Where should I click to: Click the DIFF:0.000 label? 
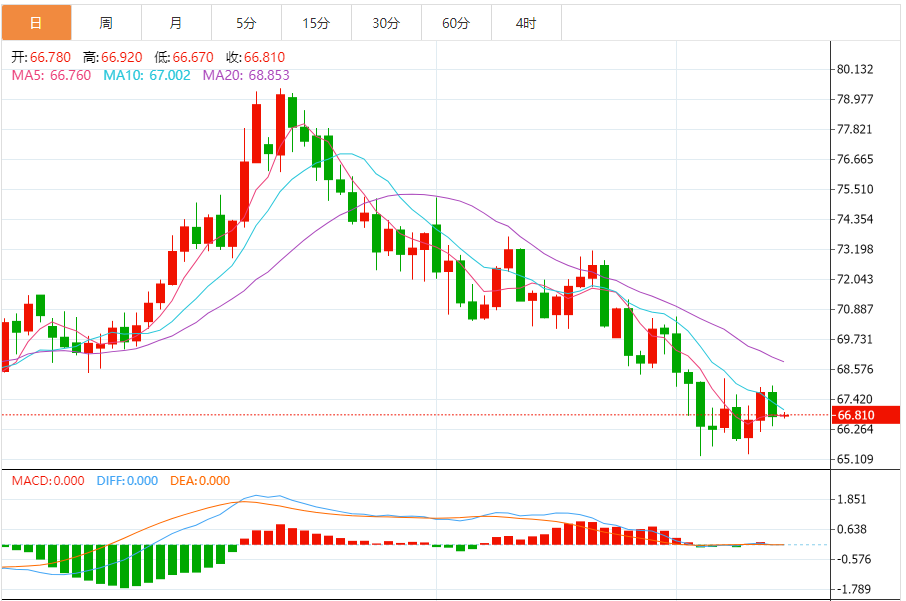pyautogui.click(x=127, y=481)
